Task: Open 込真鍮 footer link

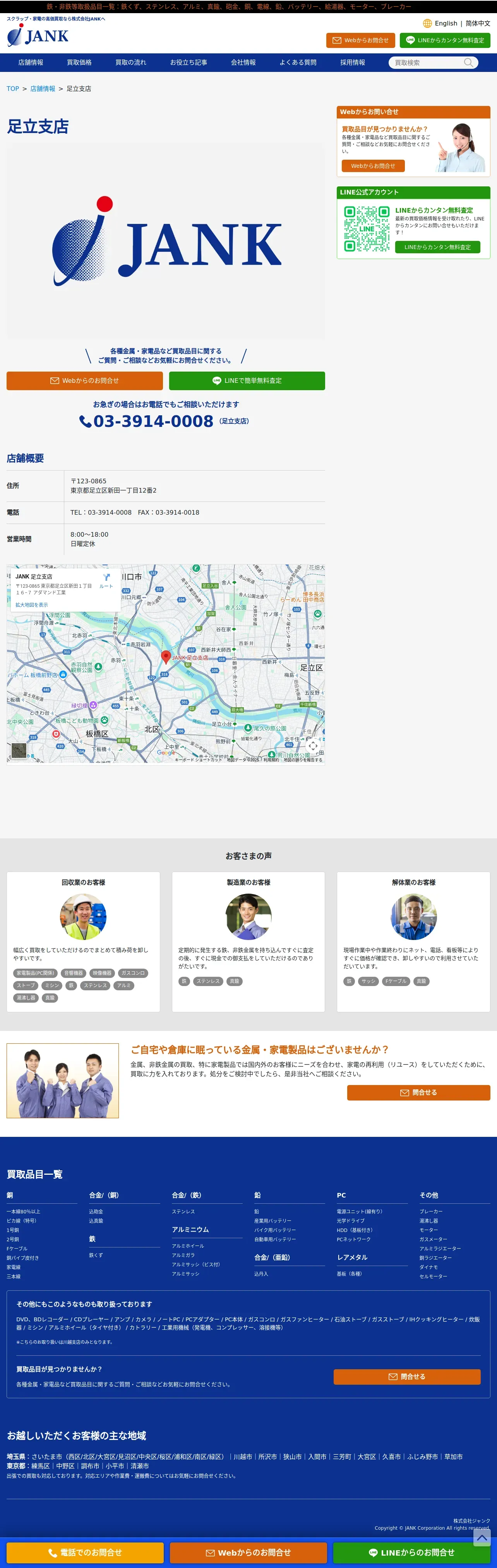Action: 96,1220
